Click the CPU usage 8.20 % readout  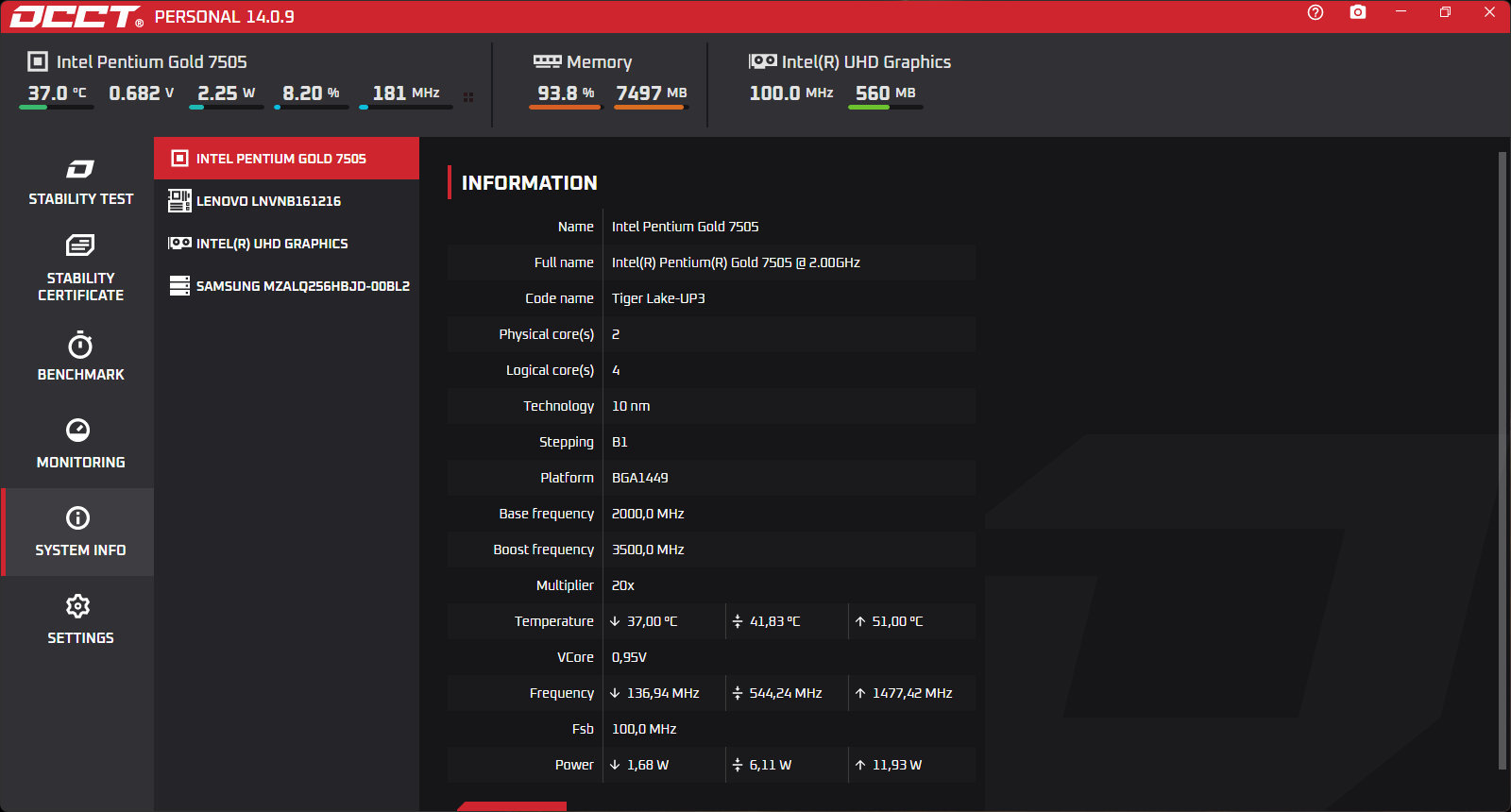(311, 93)
